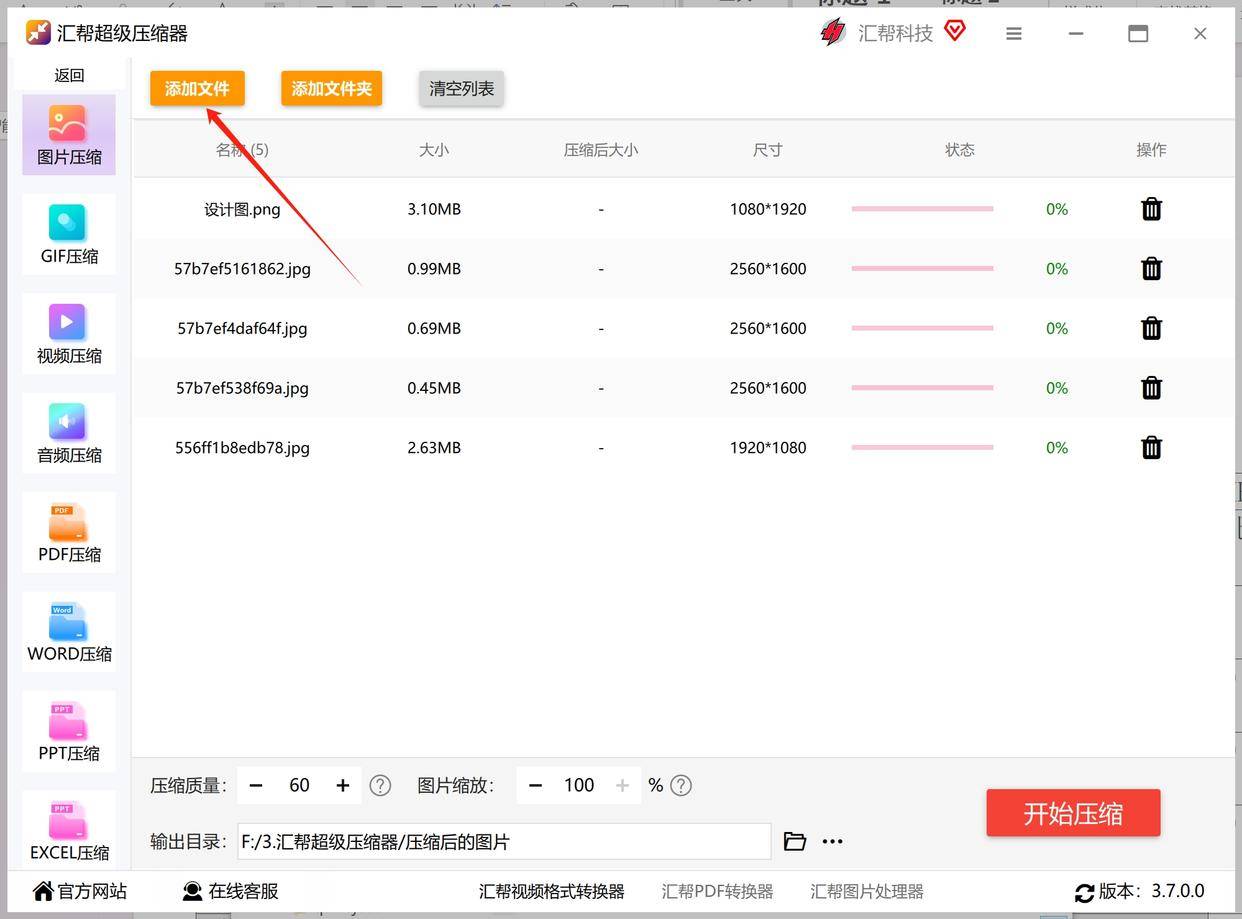Increase image scaling with plus

point(622,786)
